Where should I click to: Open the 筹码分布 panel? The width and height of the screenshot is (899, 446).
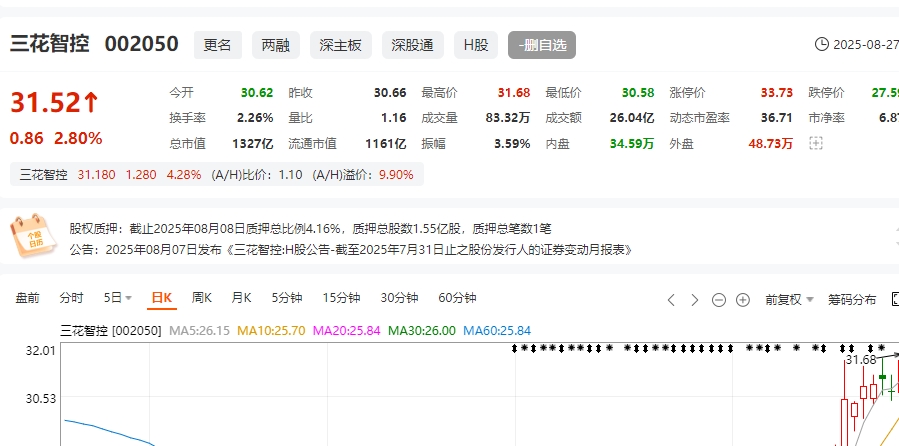point(852,299)
